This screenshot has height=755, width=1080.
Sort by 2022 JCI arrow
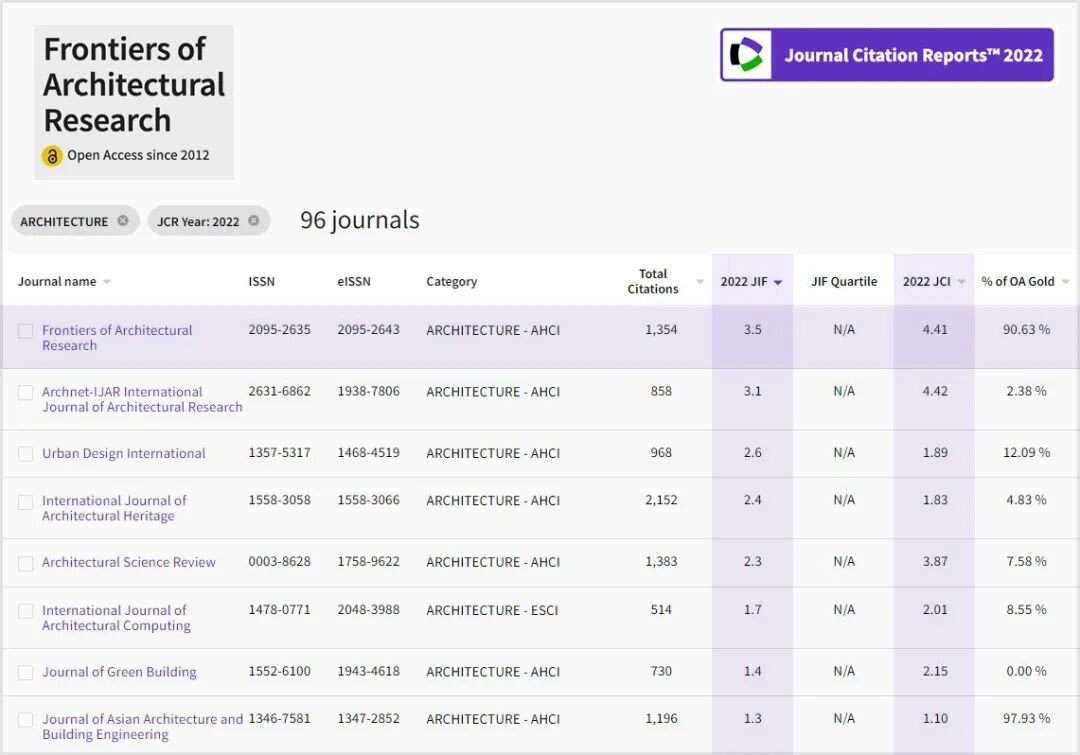tap(962, 282)
